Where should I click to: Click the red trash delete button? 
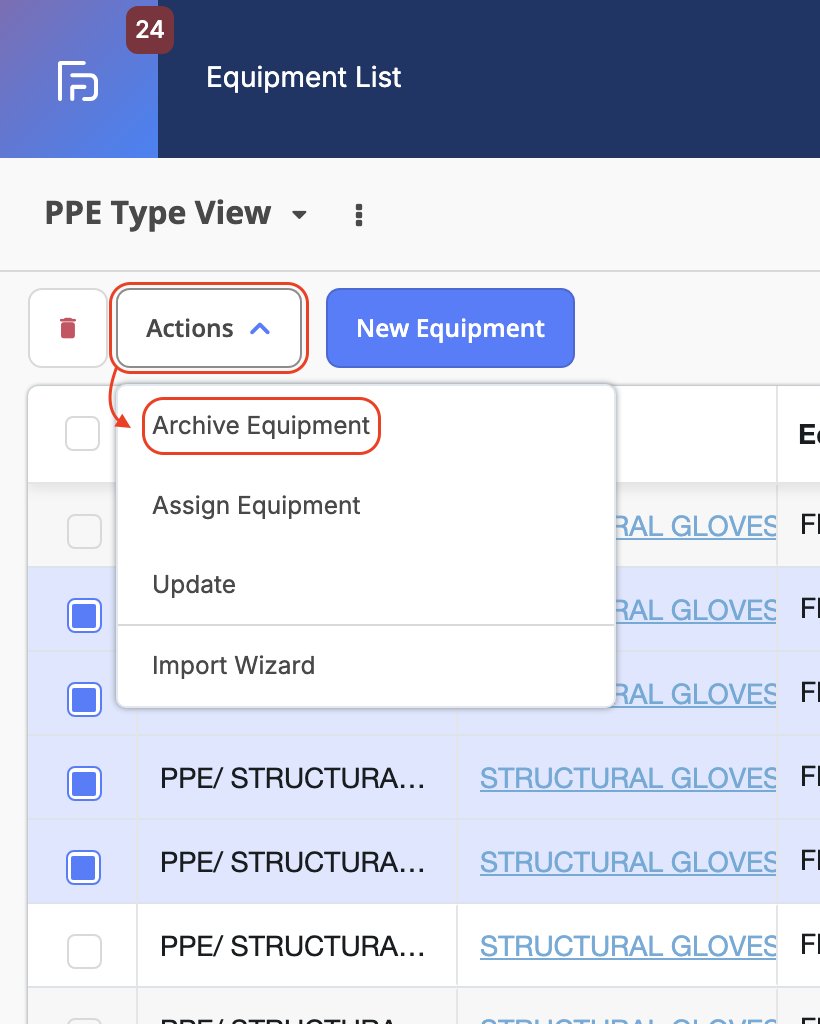tap(68, 328)
